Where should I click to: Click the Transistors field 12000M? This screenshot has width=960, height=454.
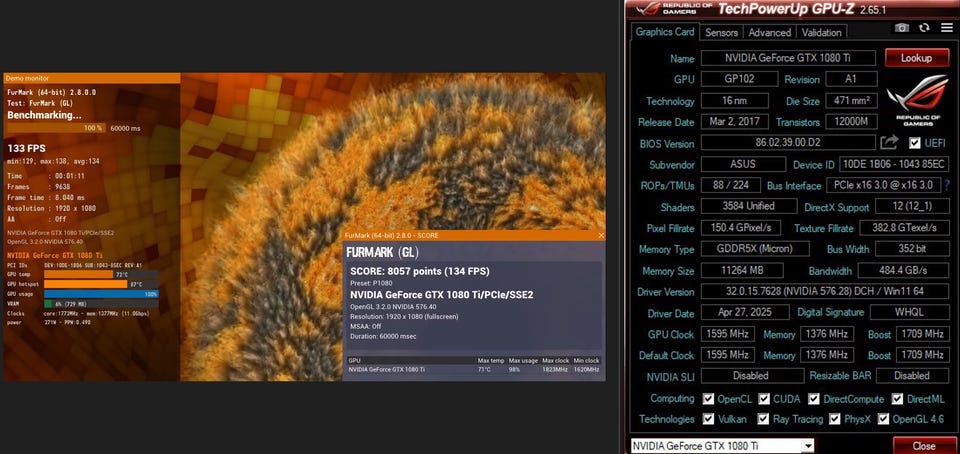click(x=851, y=122)
